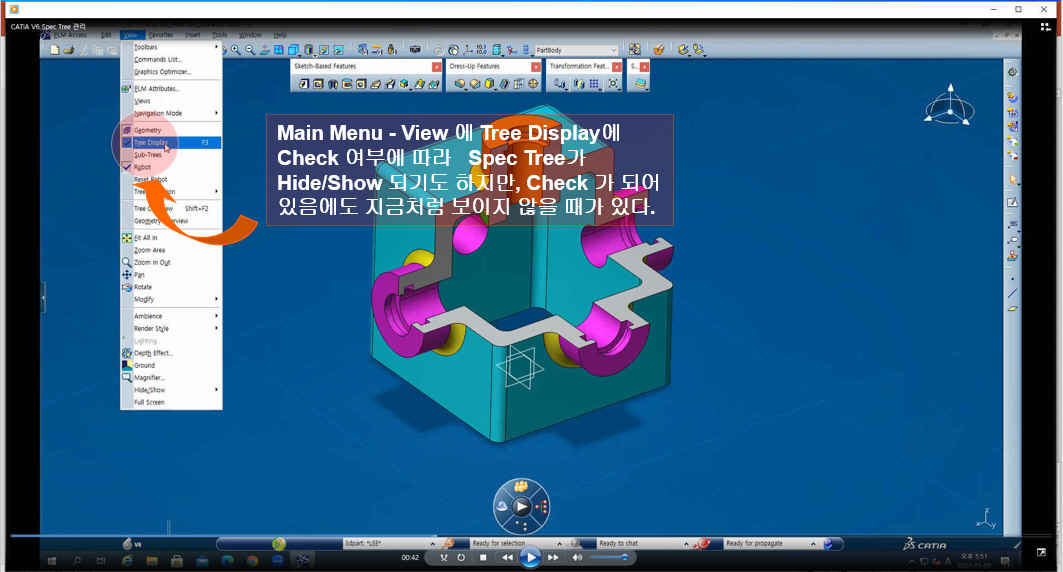Click the Rotate entry in View menu
This screenshot has height=572, width=1063.
pyautogui.click(x=143, y=287)
